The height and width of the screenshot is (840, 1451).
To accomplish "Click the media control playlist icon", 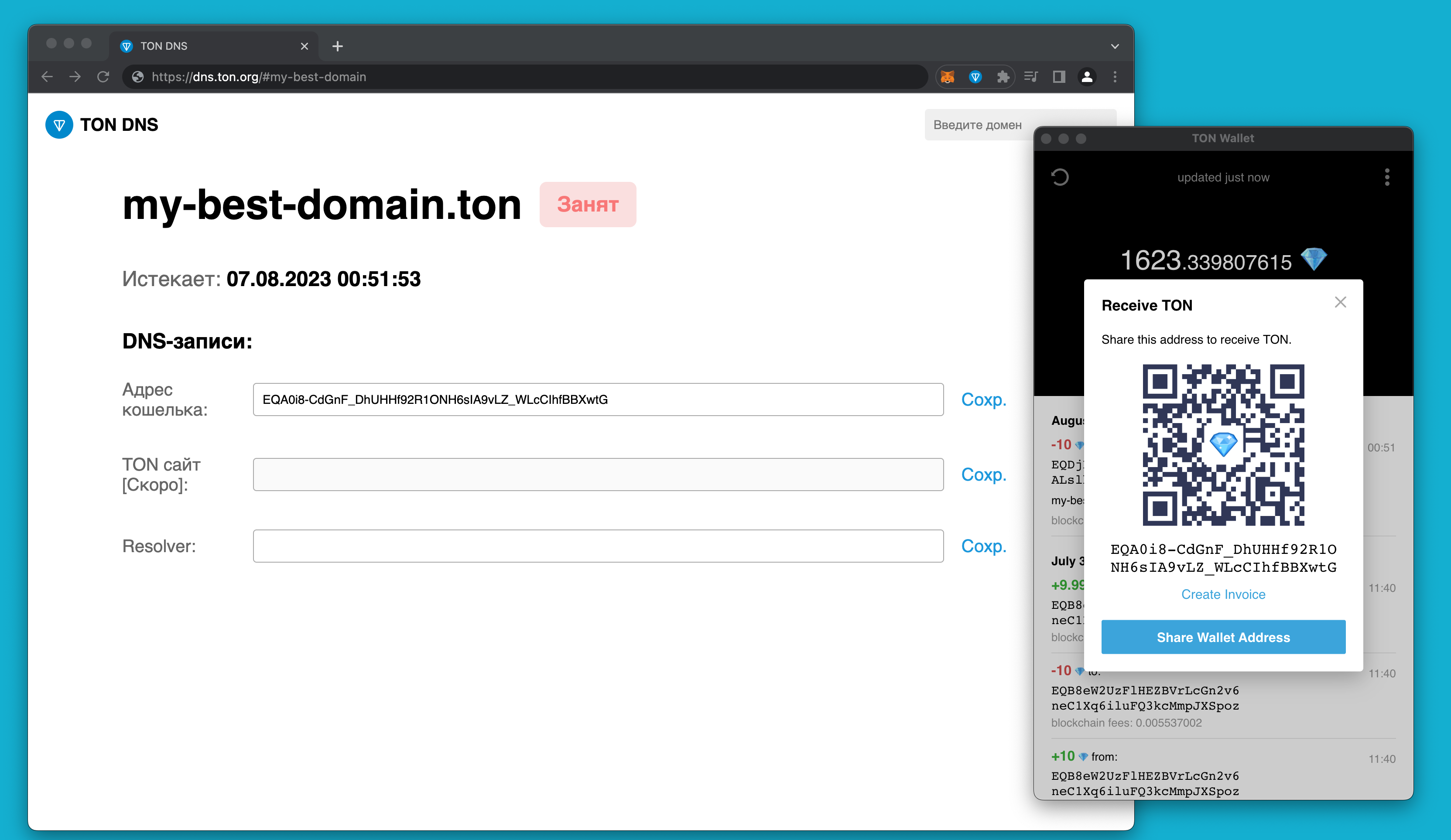I will [1031, 77].
